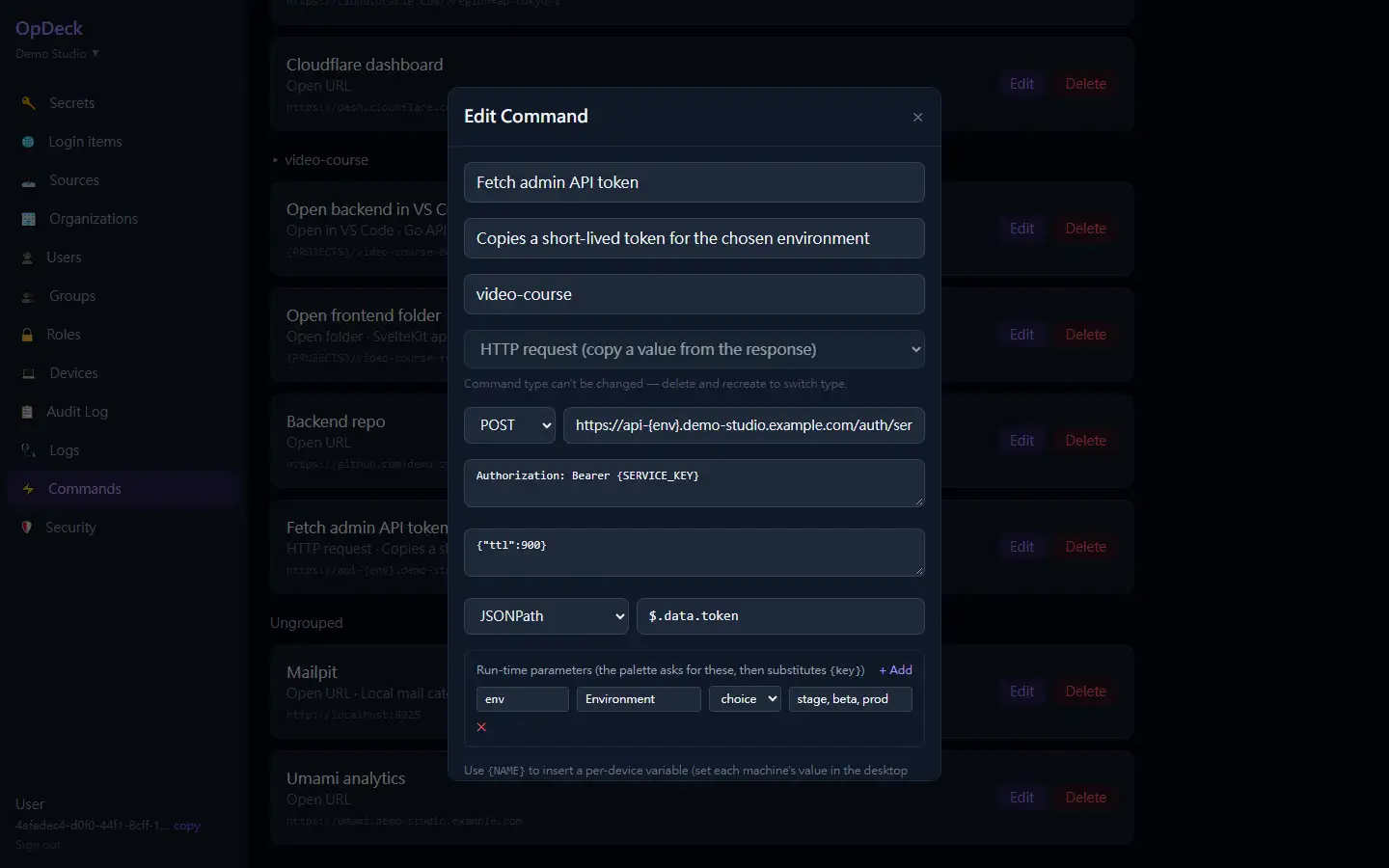Open the choice parameter type dropdown
The image size is (1389, 868).
[745, 699]
